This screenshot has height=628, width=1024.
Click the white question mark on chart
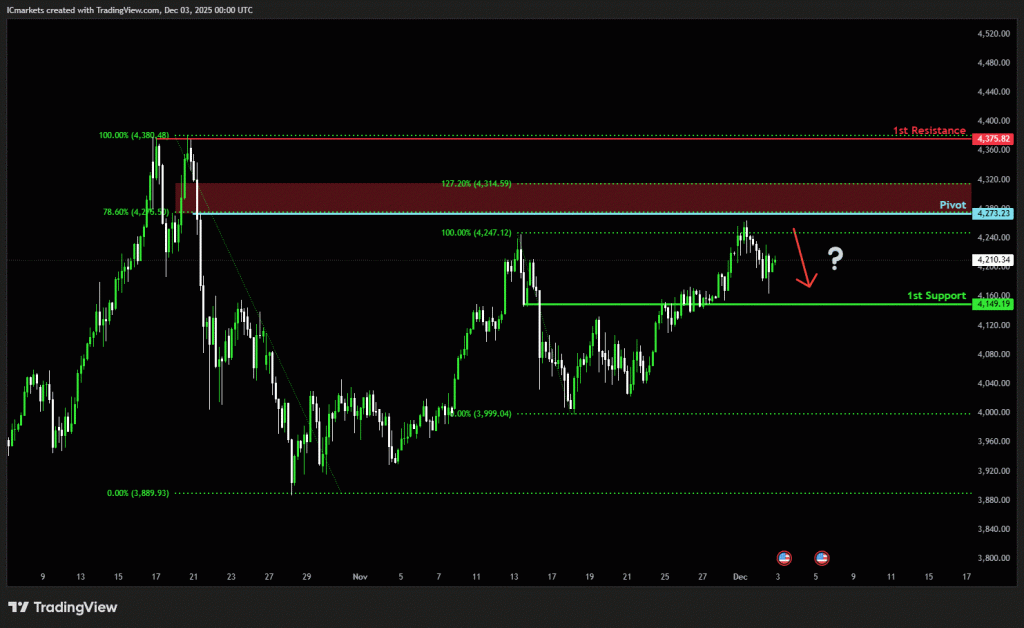tap(835, 260)
